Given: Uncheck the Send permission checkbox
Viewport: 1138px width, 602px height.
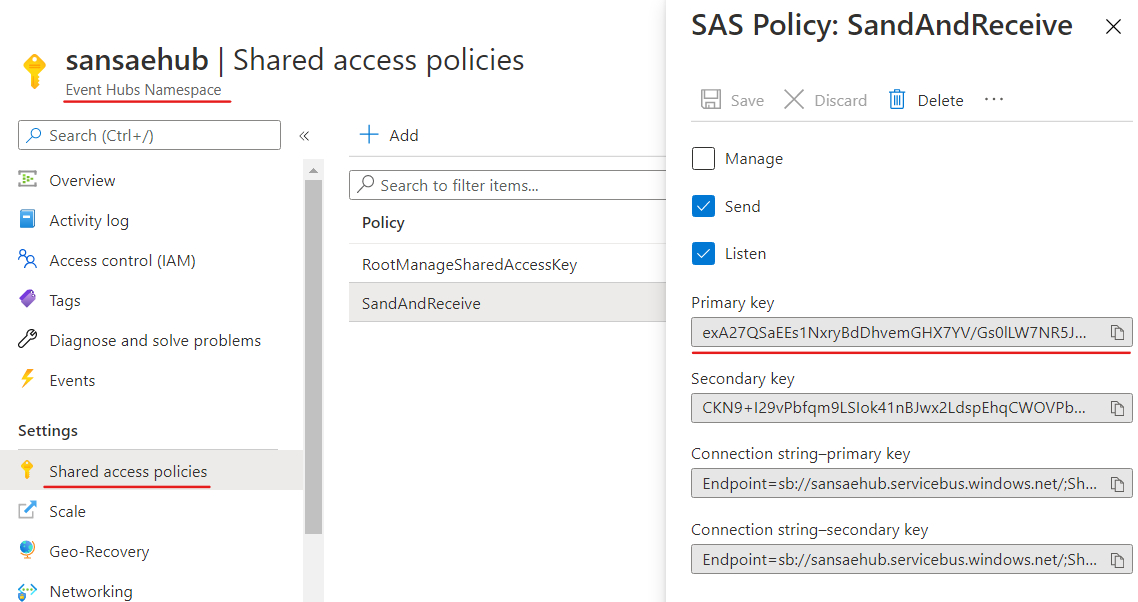Looking at the screenshot, I should (x=704, y=206).
